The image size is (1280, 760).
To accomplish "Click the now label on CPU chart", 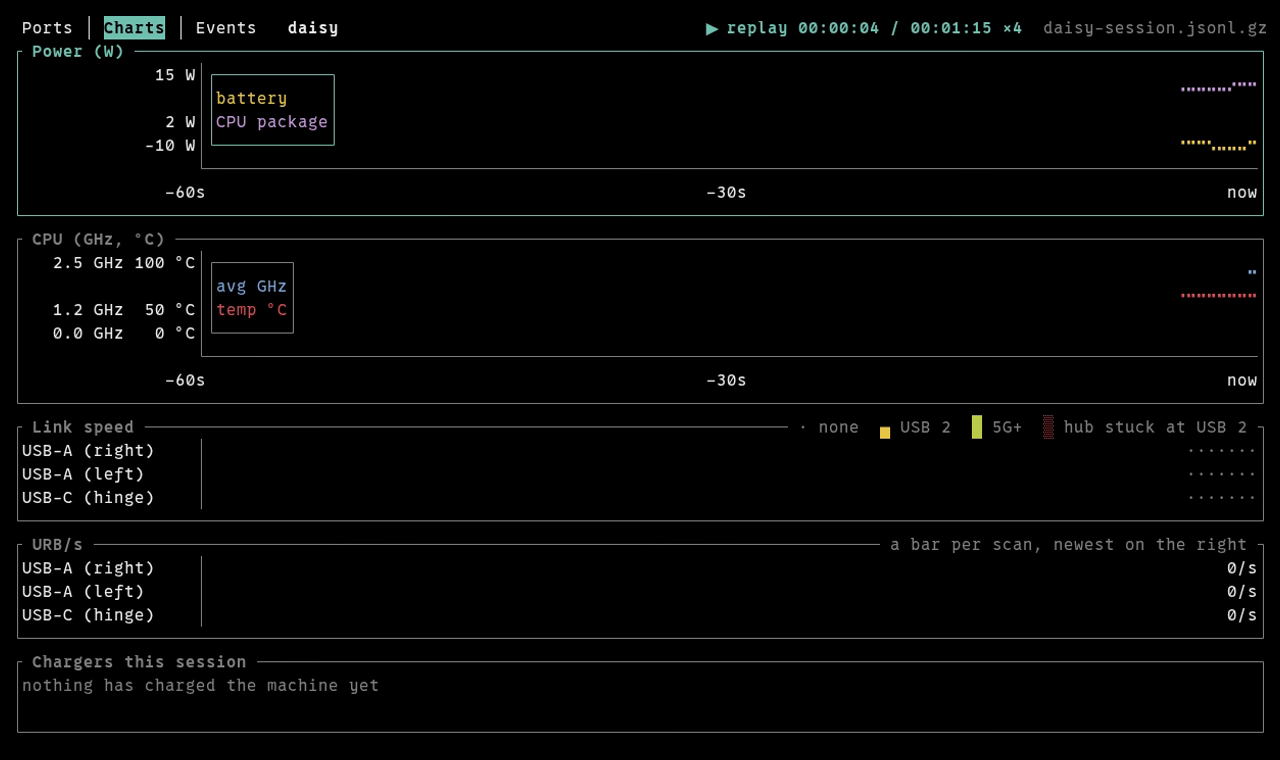I will [x=1242, y=380].
